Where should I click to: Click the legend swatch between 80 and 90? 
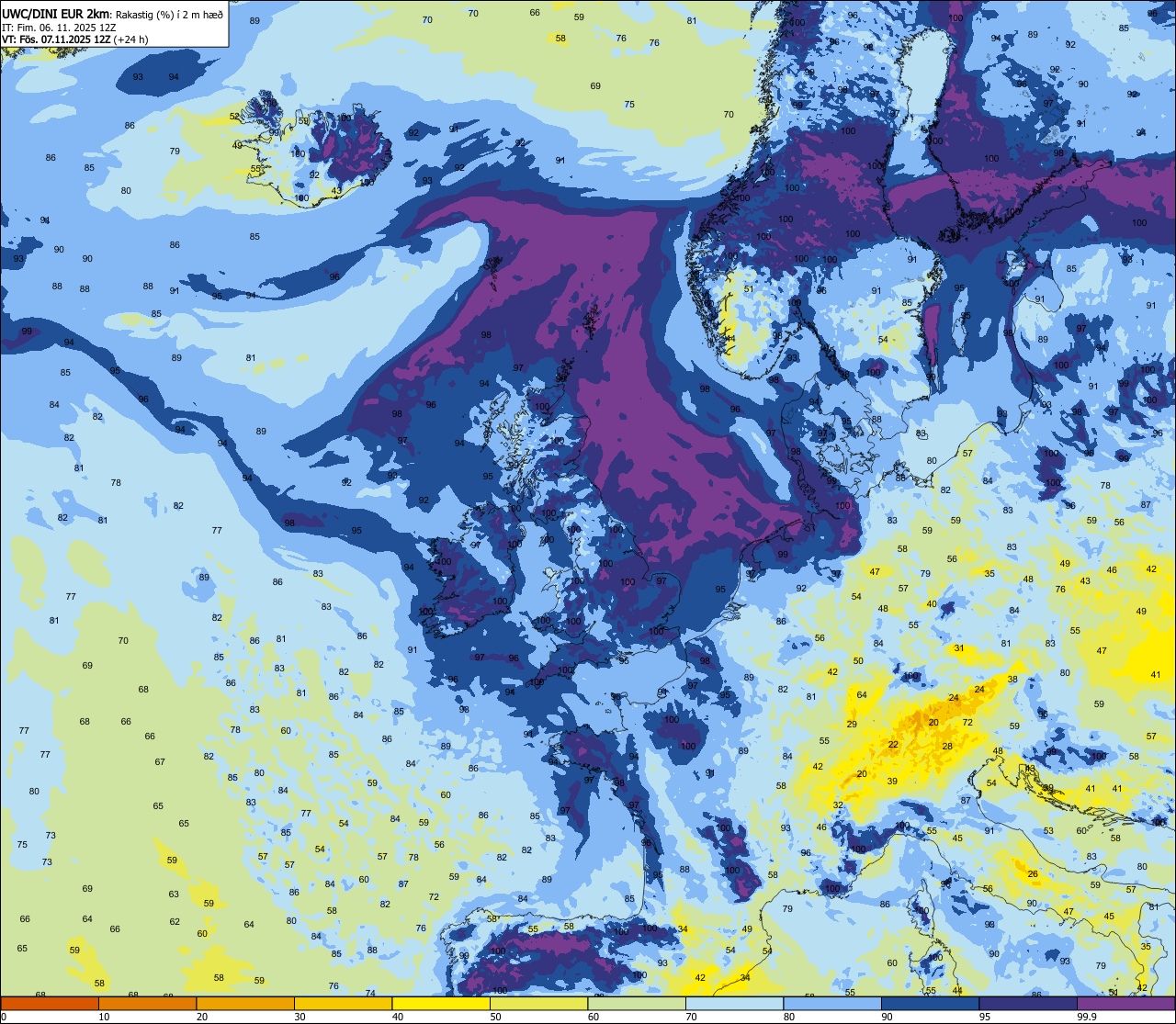click(x=832, y=1003)
